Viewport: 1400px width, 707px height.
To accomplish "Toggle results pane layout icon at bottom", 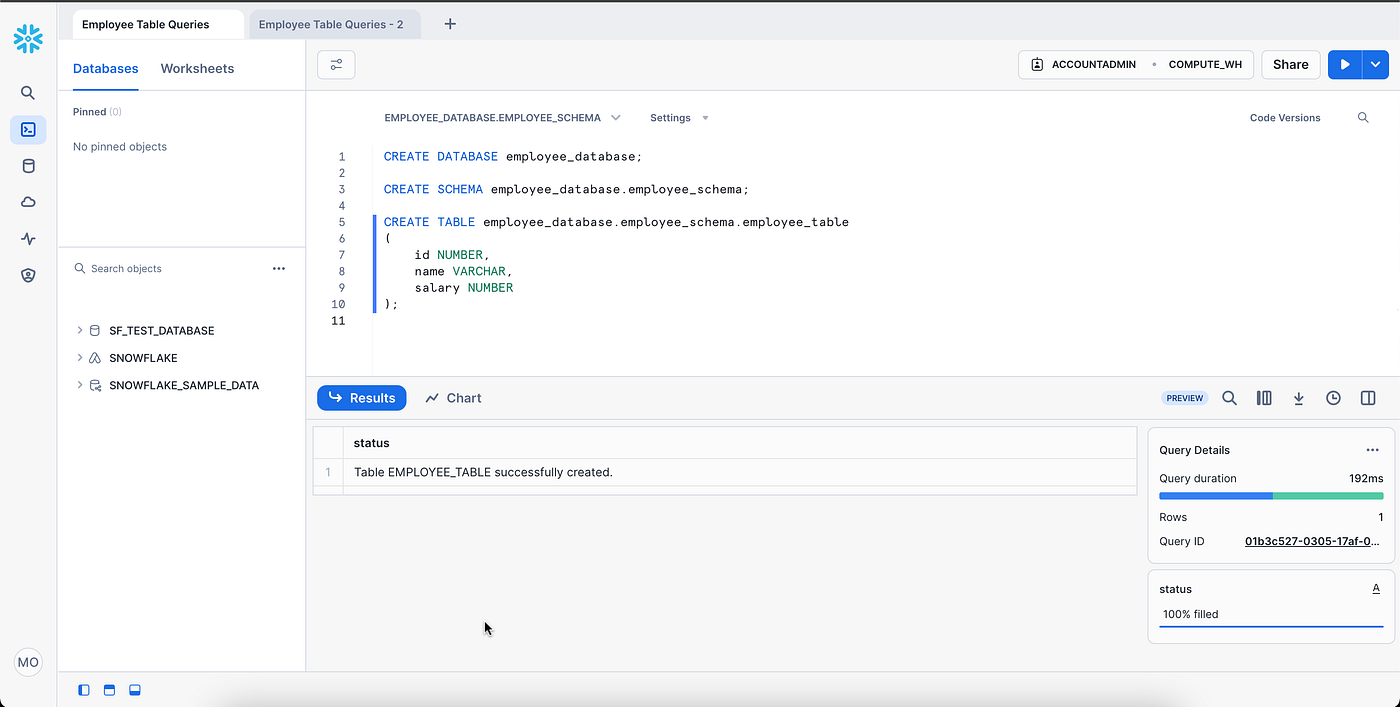I will point(135,690).
